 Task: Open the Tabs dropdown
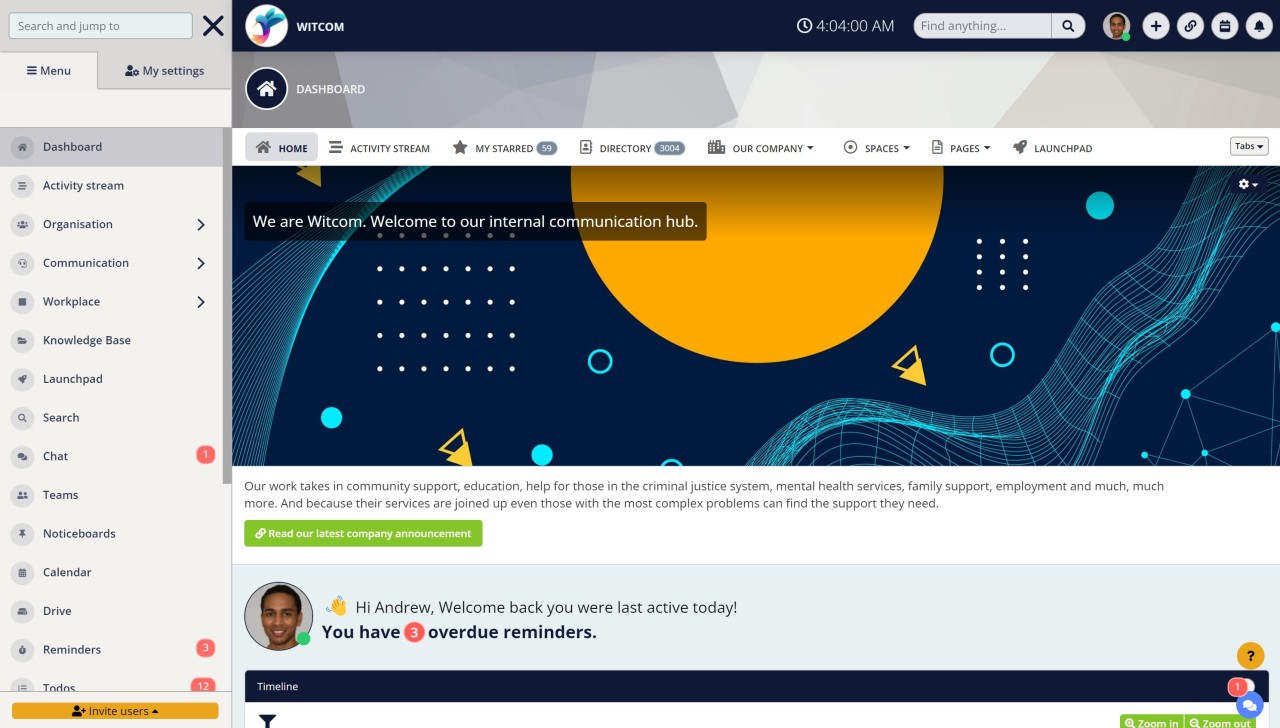pos(1247,145)
